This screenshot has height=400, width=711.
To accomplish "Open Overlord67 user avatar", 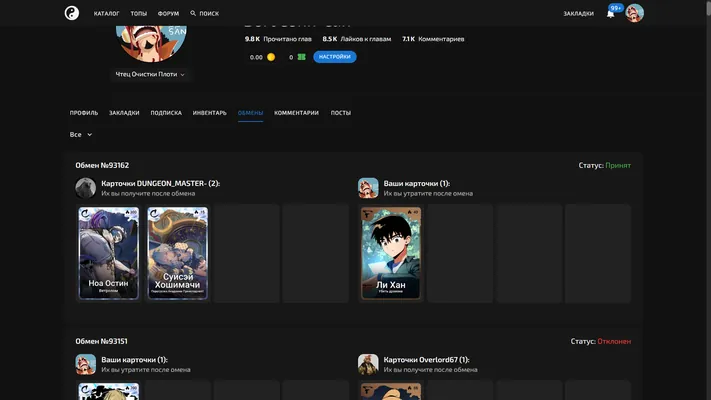I will point(368,364).
